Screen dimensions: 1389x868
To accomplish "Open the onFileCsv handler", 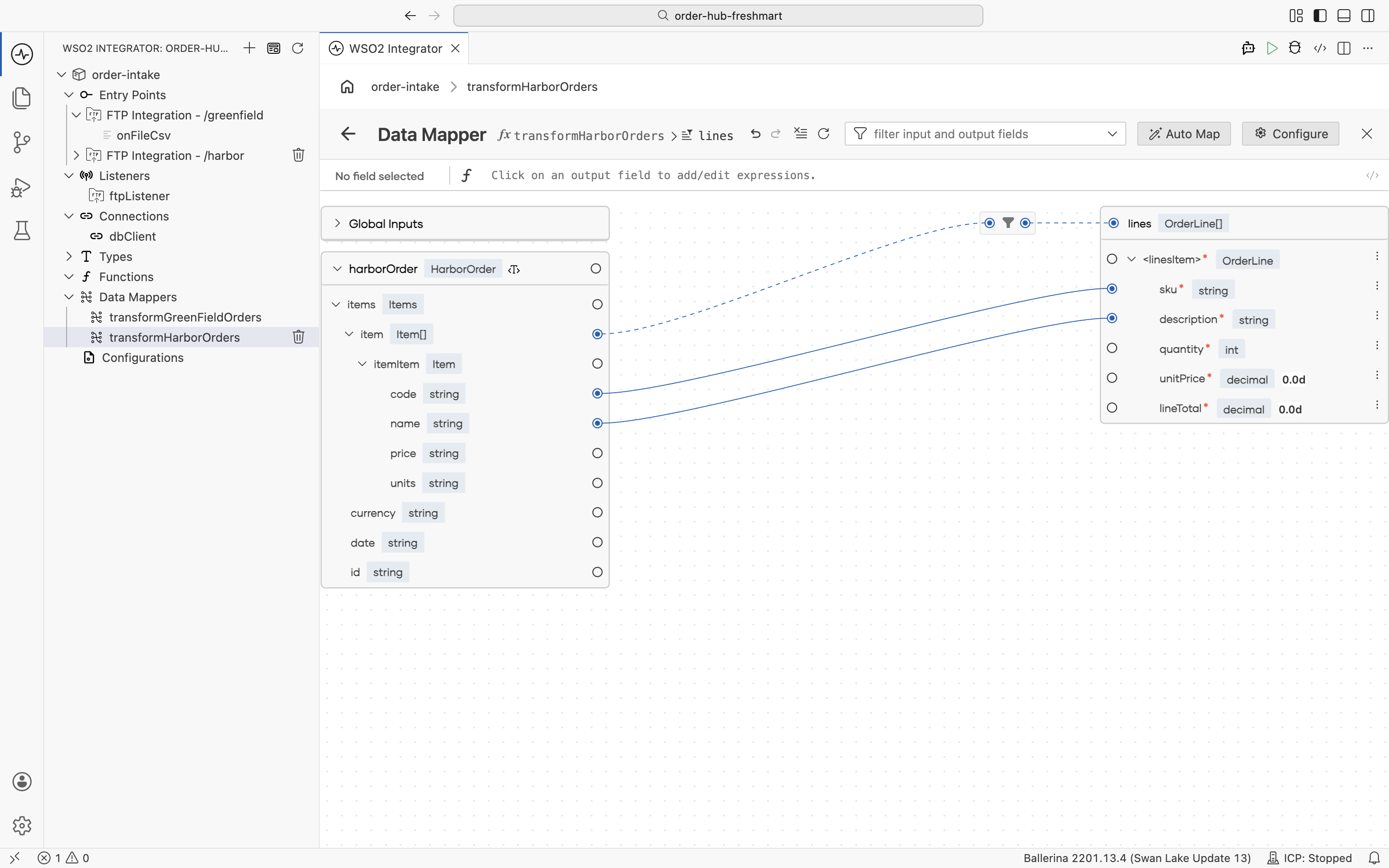I will 143,135.
